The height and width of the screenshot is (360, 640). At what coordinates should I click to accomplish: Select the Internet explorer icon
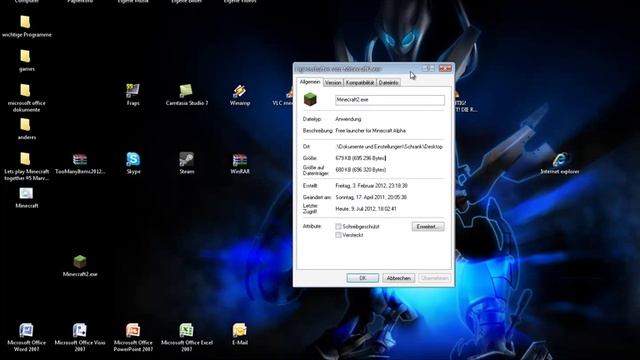click(560, 159)
